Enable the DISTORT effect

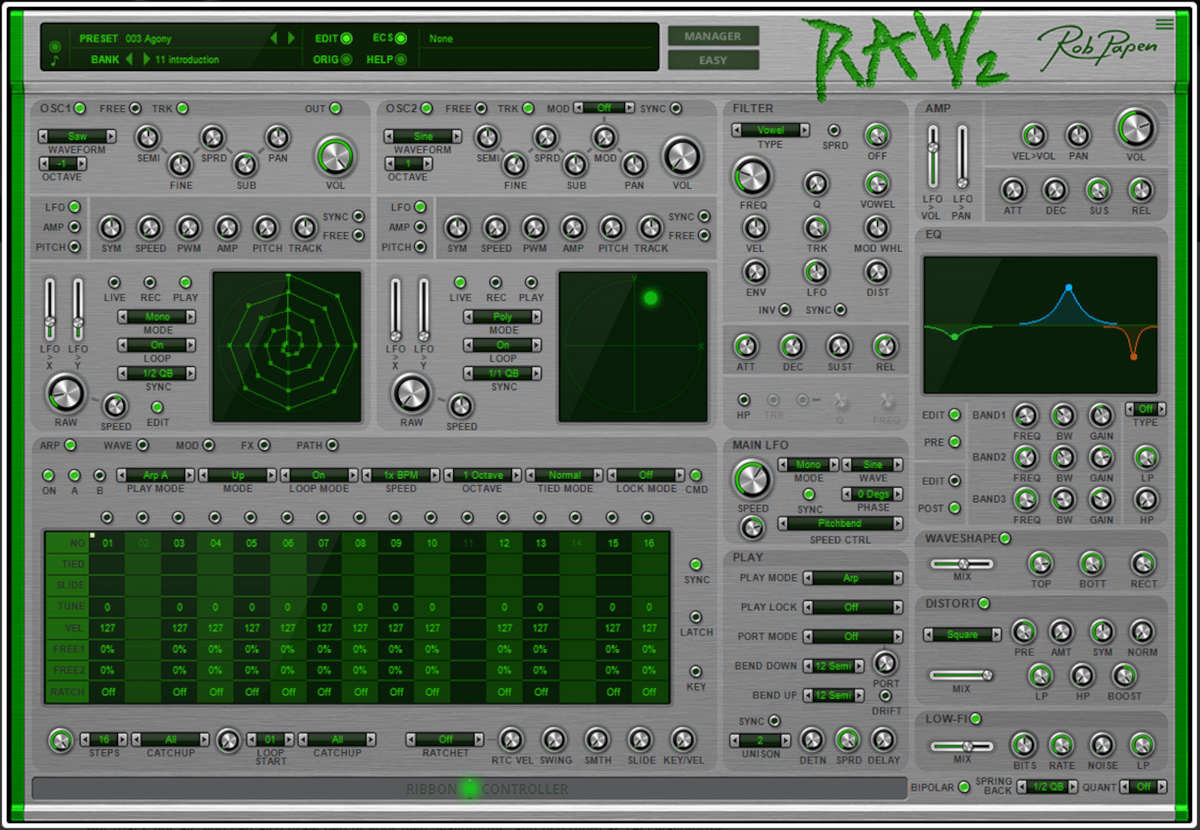tap(984, 604)
